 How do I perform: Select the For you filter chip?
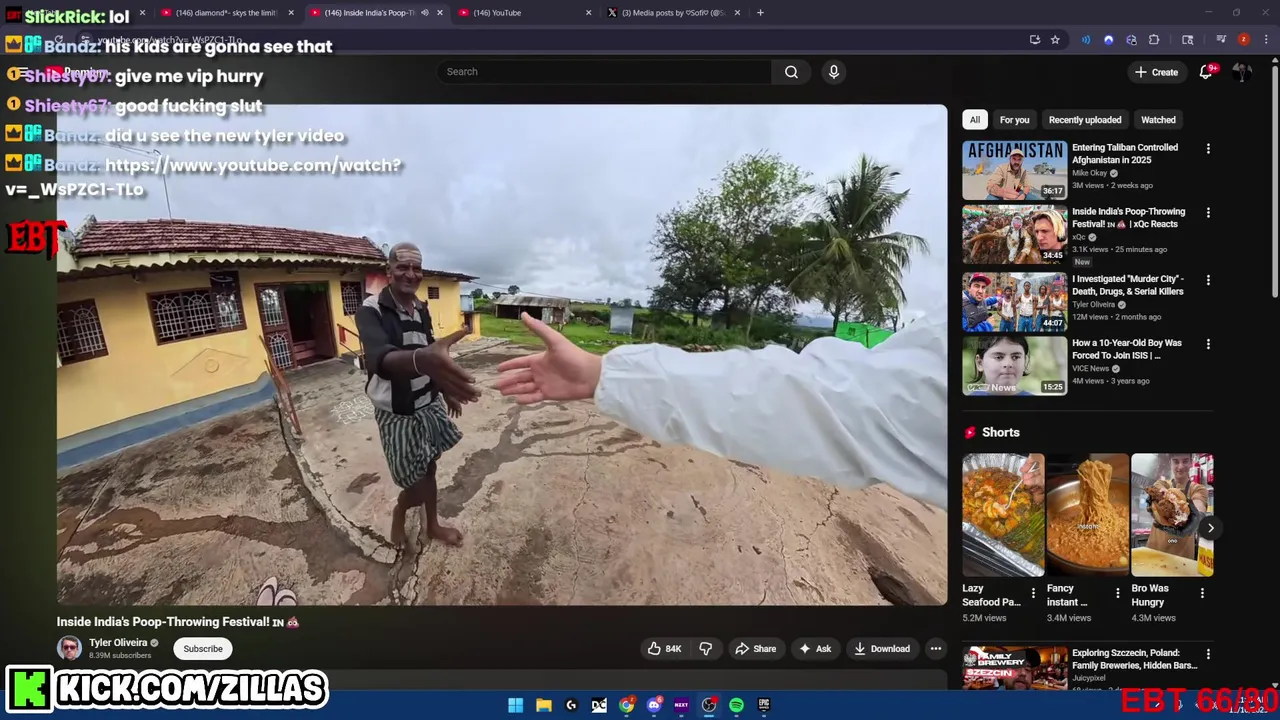pos(1014,120)
